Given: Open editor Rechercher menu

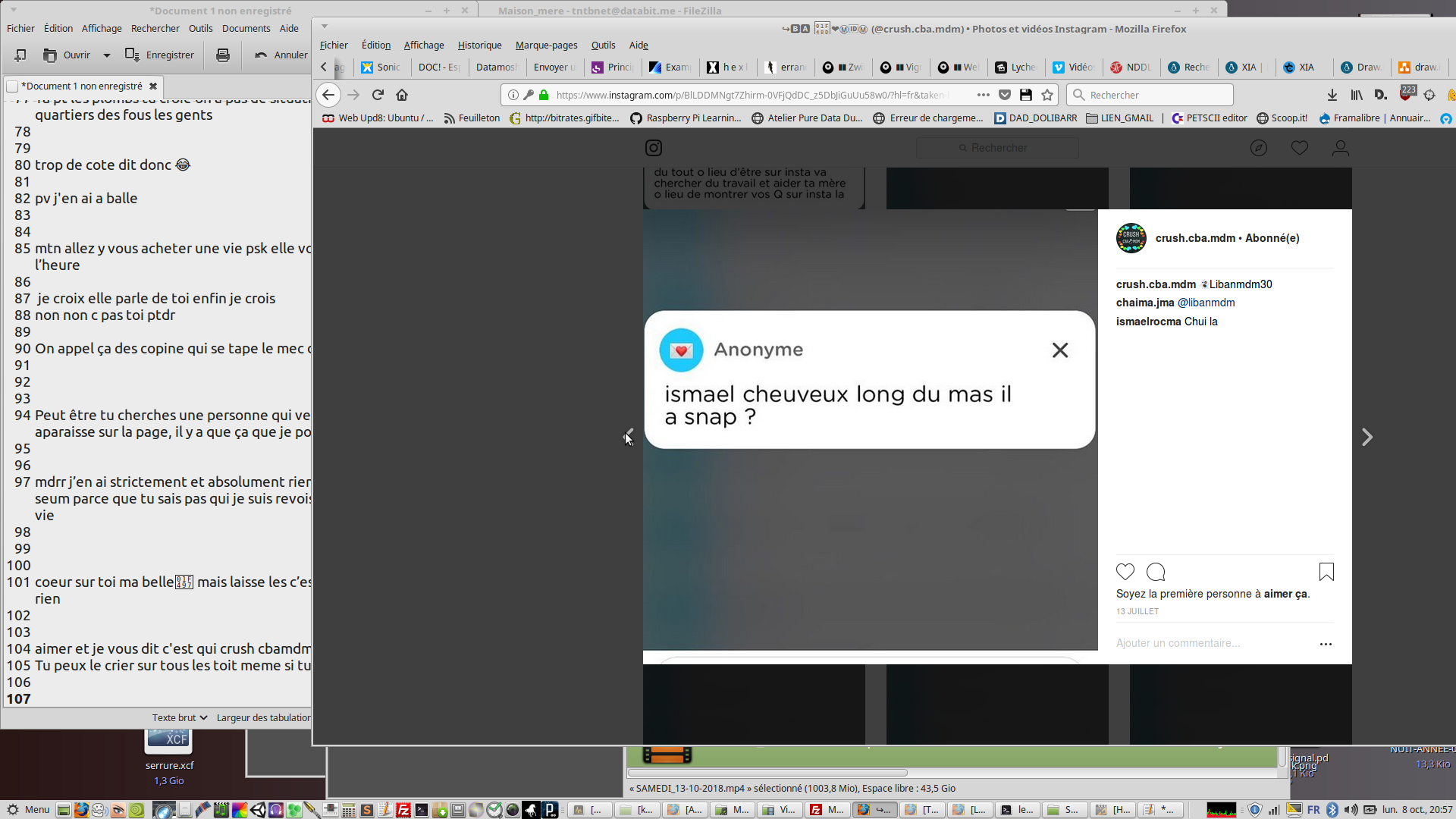Looking at the screenshot, I should tap(155, 28).
